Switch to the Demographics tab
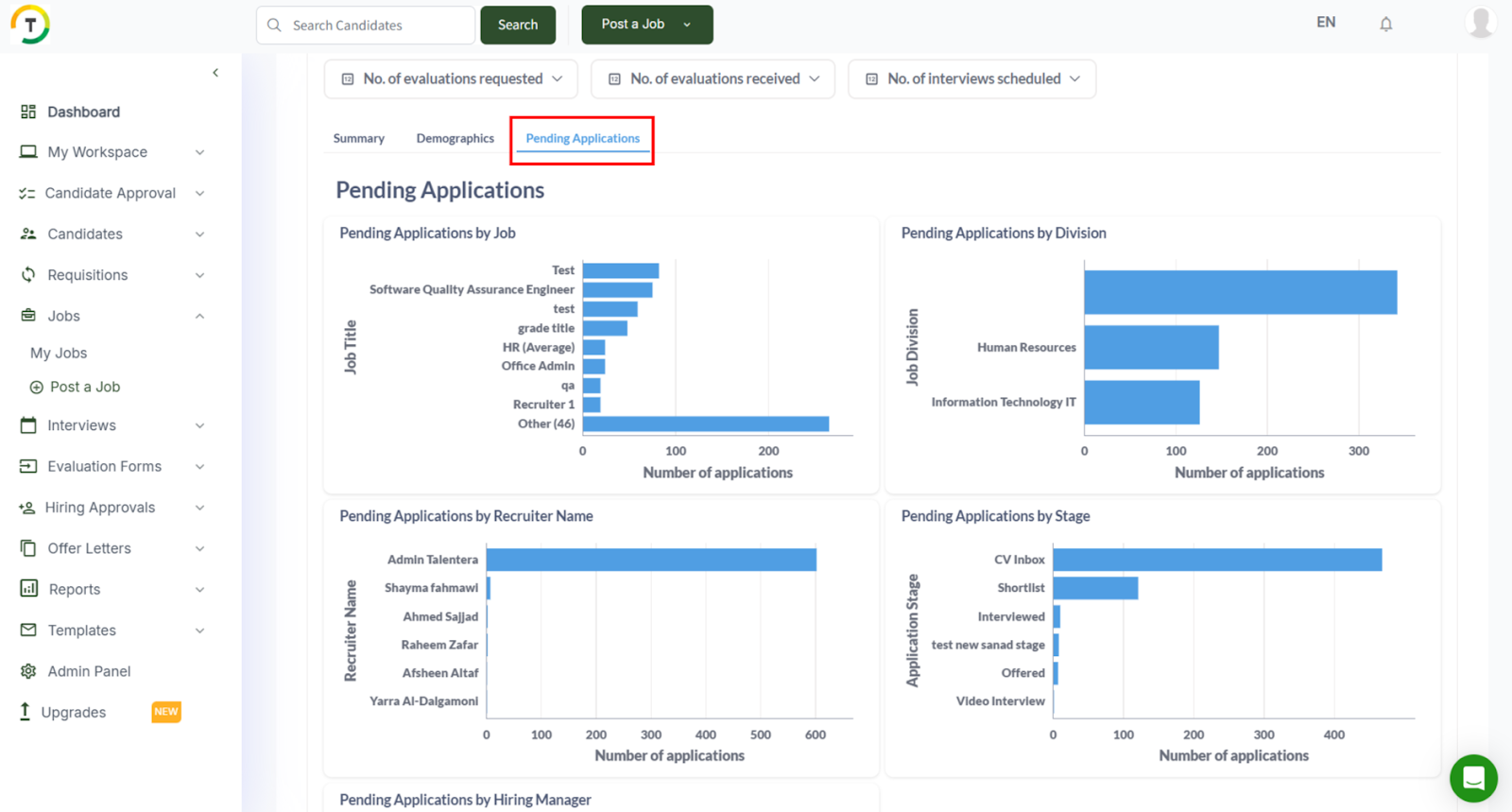 (x=455, y=138)
